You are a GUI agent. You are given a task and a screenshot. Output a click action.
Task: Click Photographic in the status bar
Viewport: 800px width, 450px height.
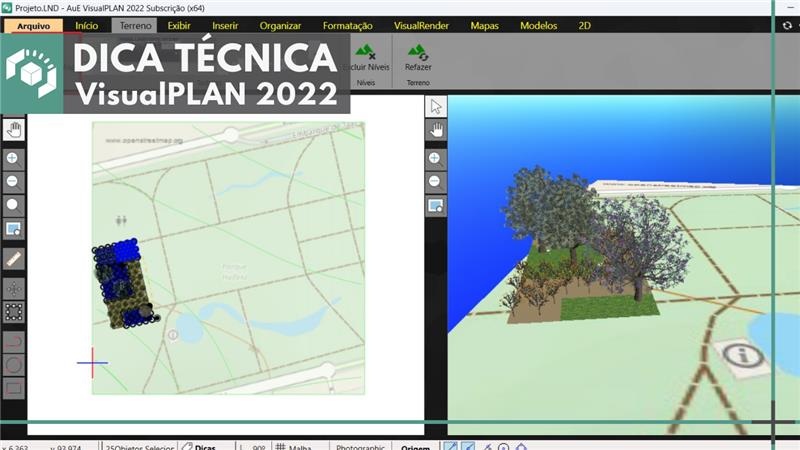point(360,446)
